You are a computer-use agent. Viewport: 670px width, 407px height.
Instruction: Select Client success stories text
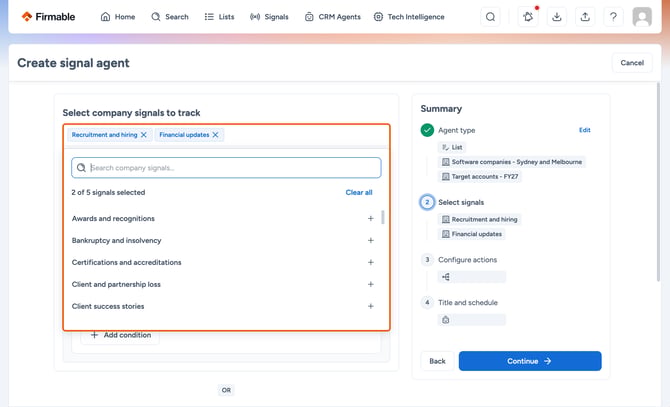108,306
